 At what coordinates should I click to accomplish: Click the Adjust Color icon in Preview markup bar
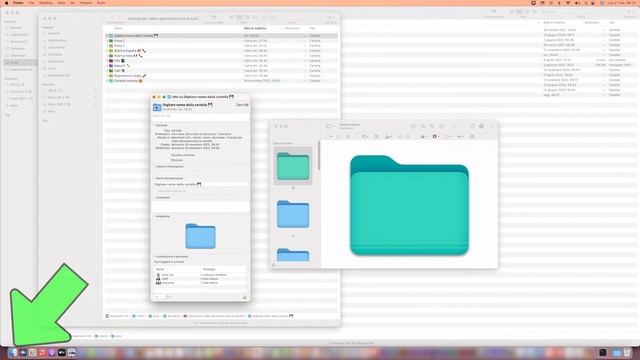[x=400, y=136]
